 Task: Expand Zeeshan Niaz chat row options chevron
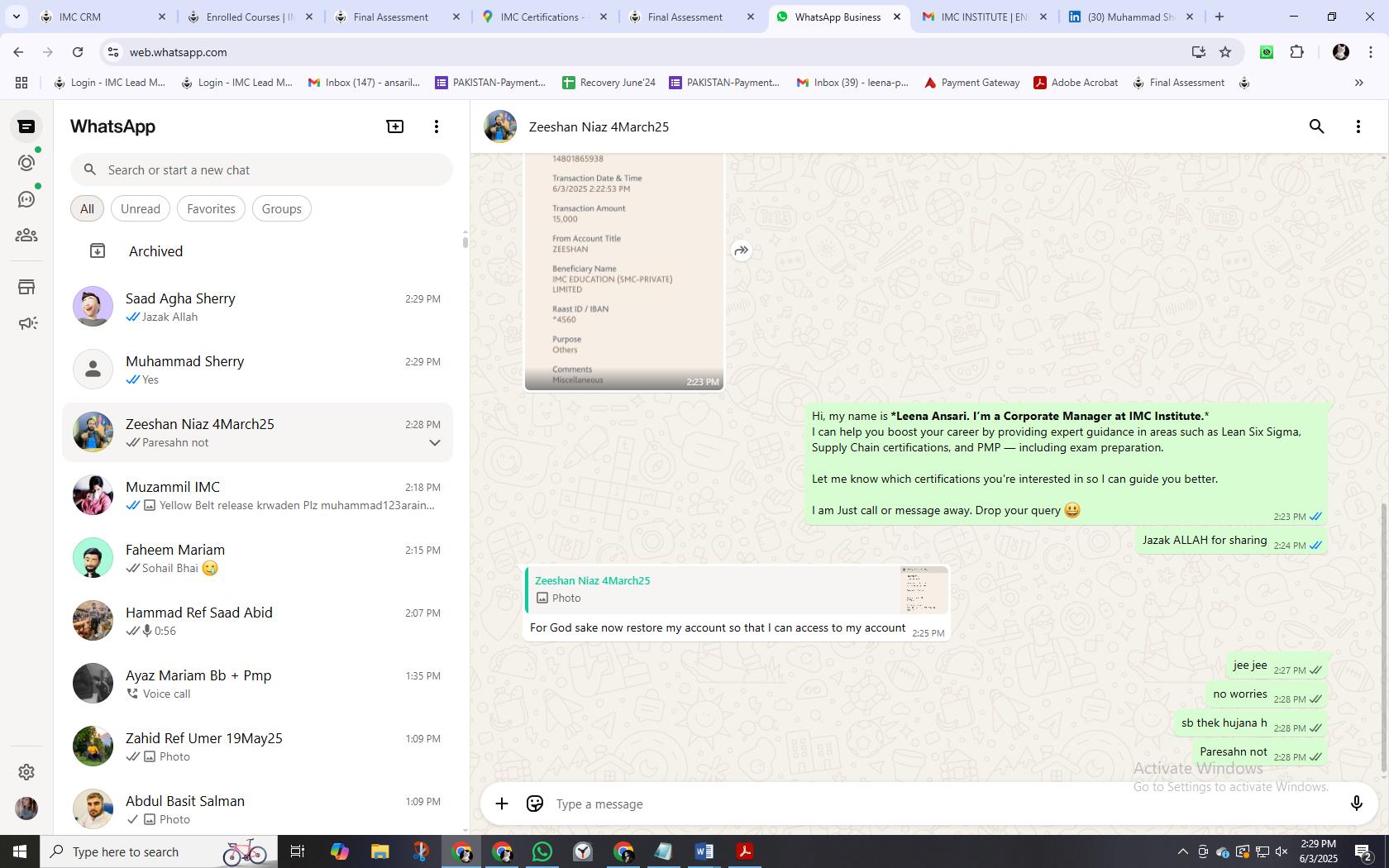click(x=435, y=443)
